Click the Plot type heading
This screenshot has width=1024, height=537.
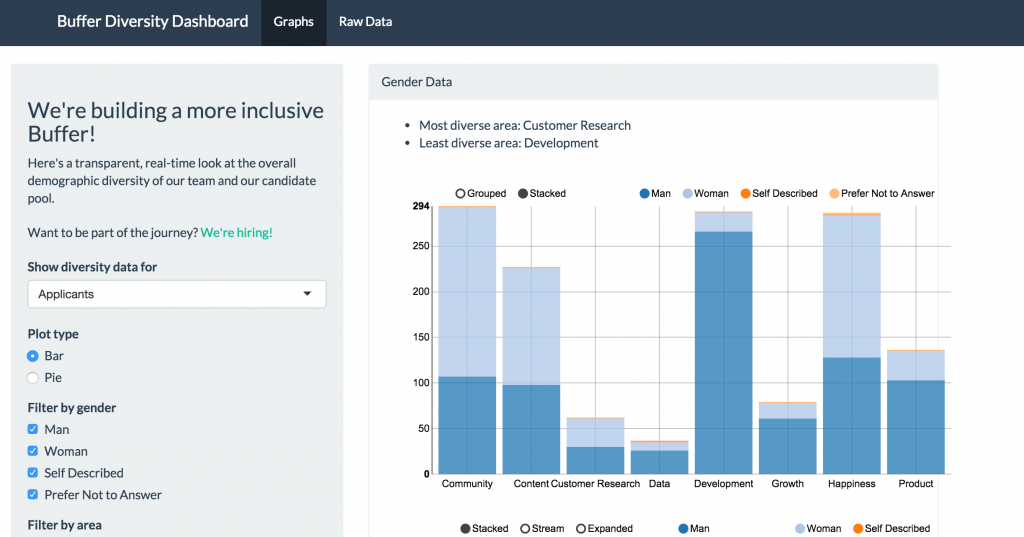coord(53,334)
